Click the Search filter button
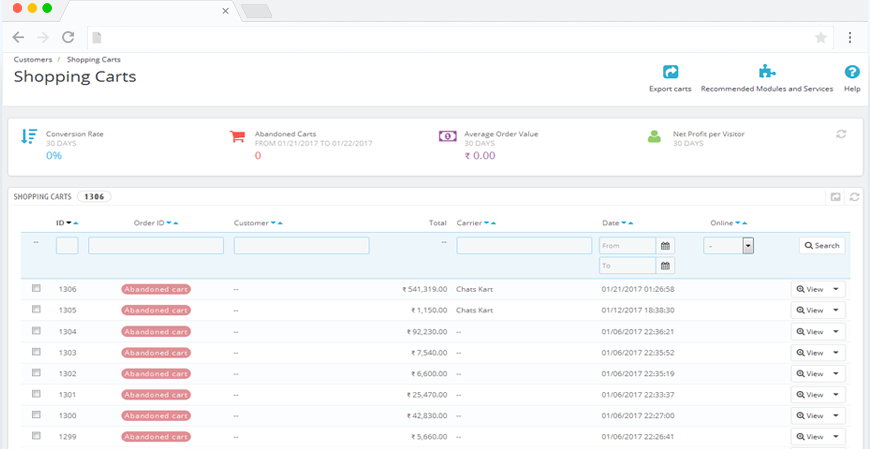The width and height of the screenshot is (870, 449). click(x=822, y=246)
